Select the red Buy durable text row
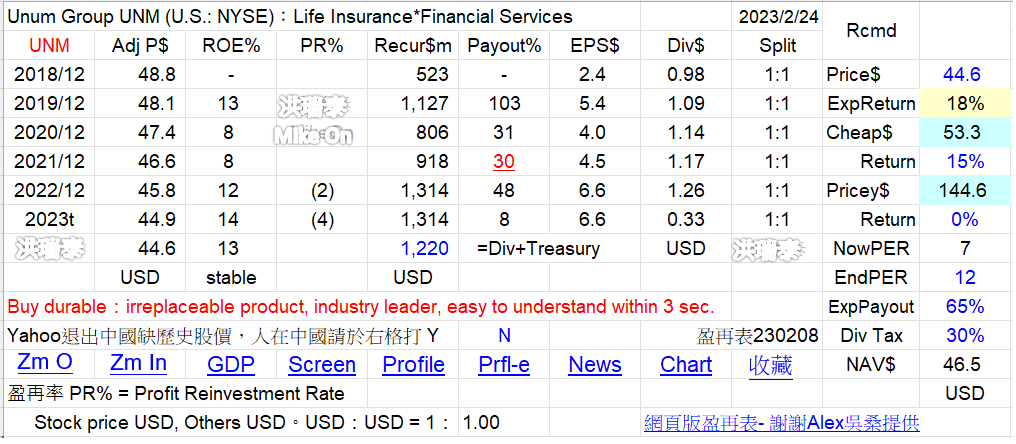 click(x=361, y=307)
